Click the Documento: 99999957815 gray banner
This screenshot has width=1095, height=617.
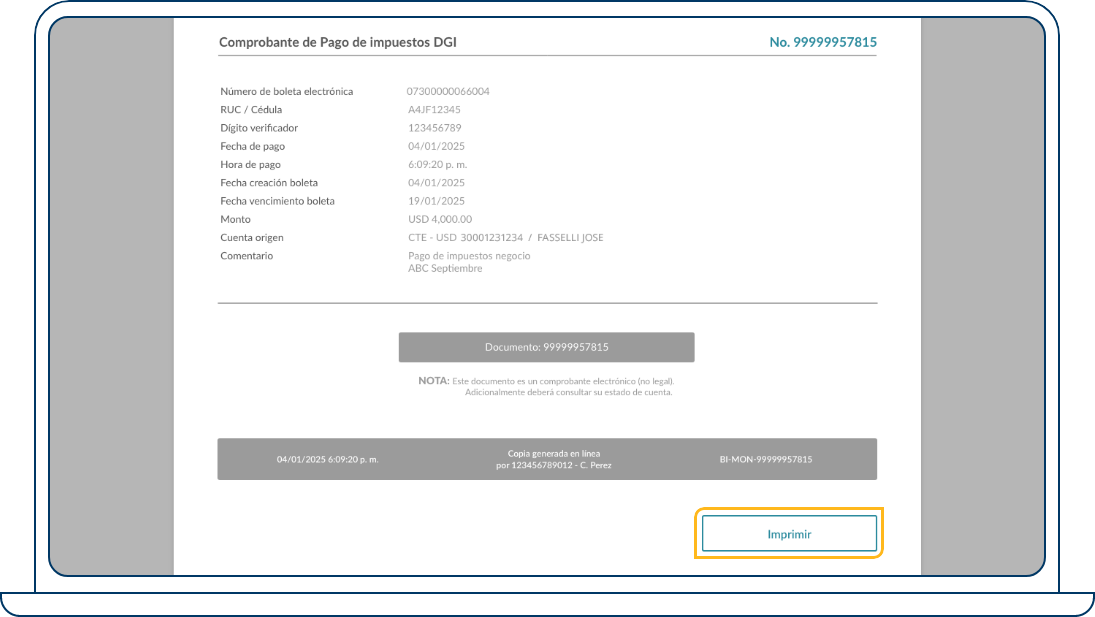coord(546,347)
